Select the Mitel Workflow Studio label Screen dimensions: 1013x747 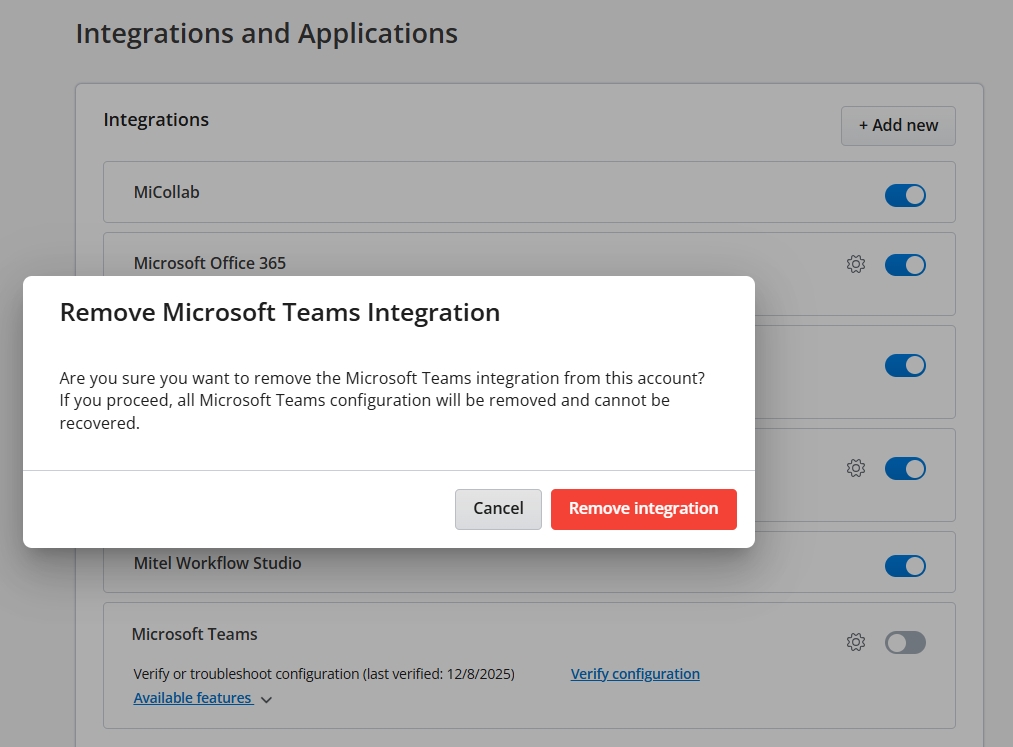click(218, 563)
